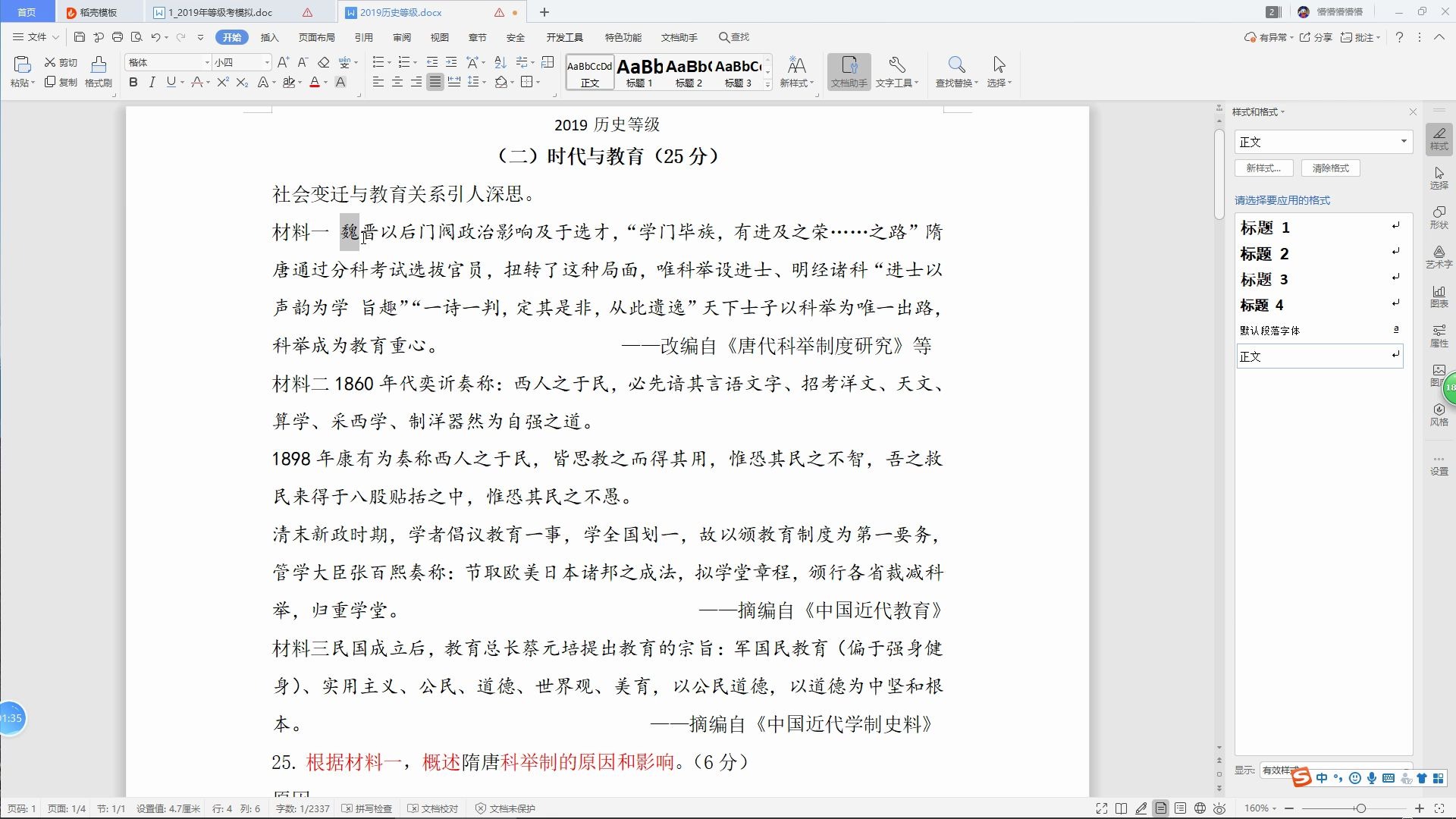Expand the line spacing dropdown
Image resolution: width=1456 pixels, height=819 pixels.
[484, 82]
